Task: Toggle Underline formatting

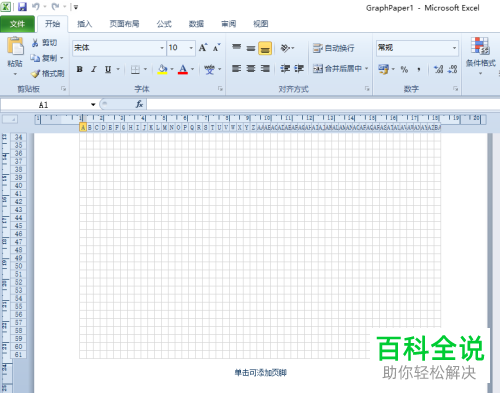Action: point(108,69)
